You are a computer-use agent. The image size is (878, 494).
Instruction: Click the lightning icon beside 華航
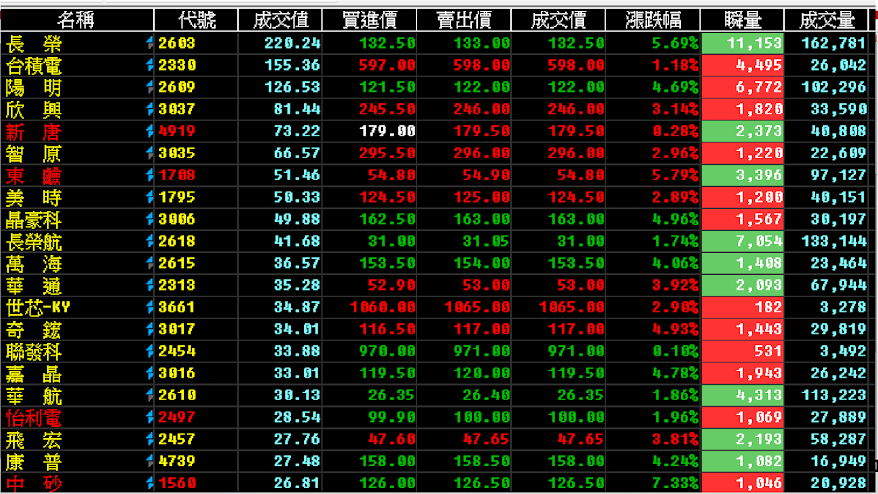[x=150, y=395]
